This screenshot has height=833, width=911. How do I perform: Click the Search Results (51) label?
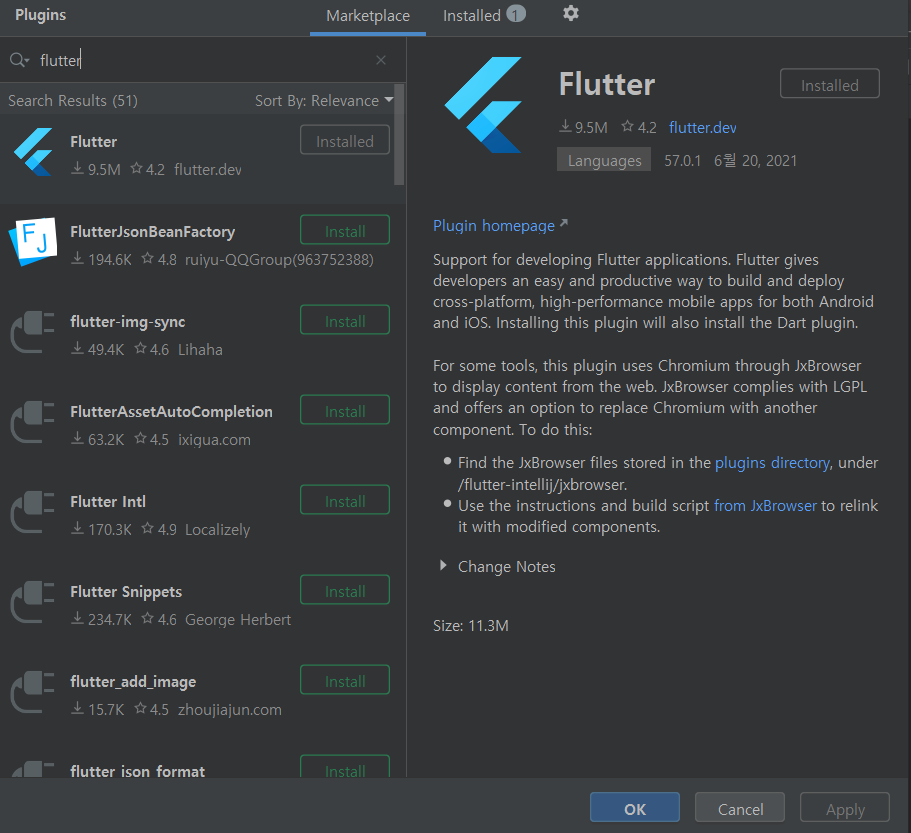pyautogui.click(x=73, y=100)
